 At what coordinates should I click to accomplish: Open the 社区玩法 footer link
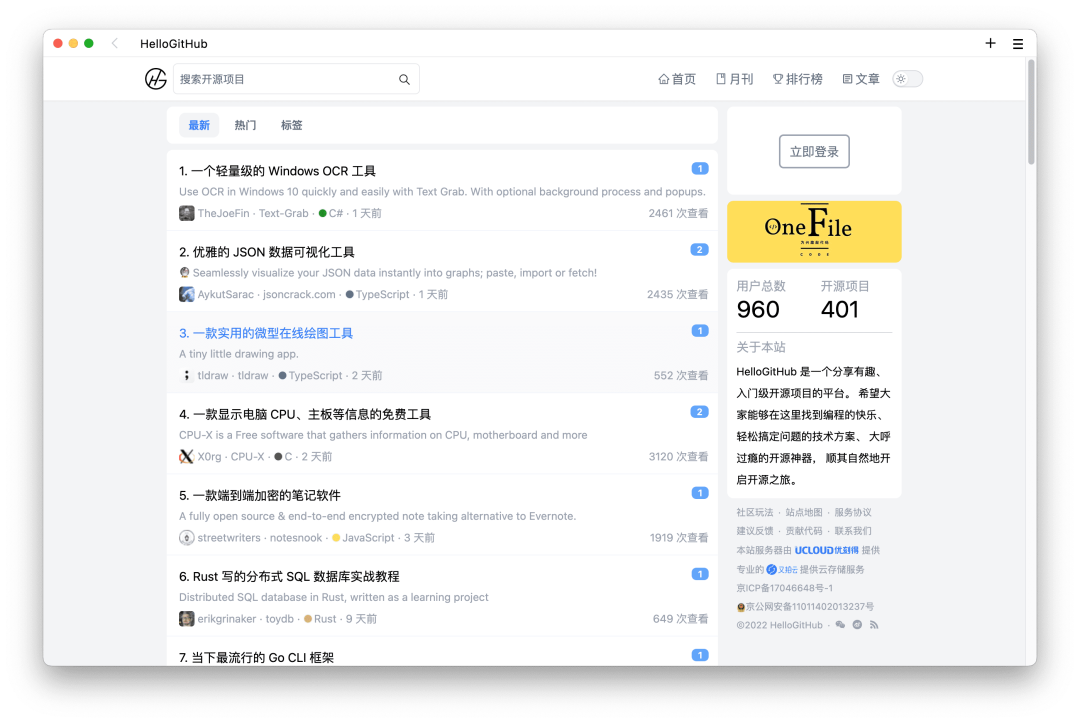click(754, 512)
